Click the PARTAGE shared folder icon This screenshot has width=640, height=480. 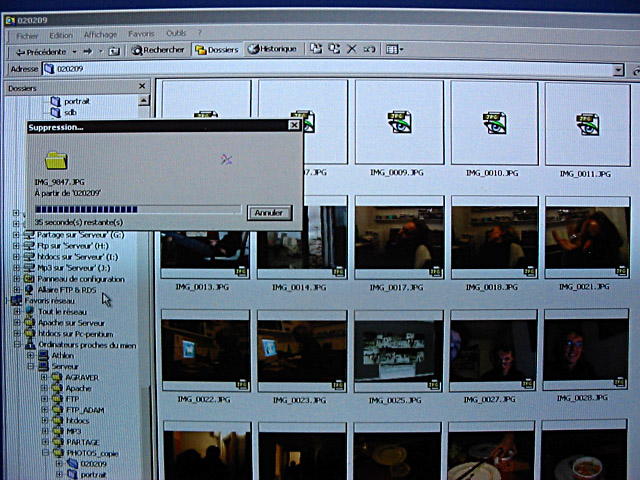[57, 442]
